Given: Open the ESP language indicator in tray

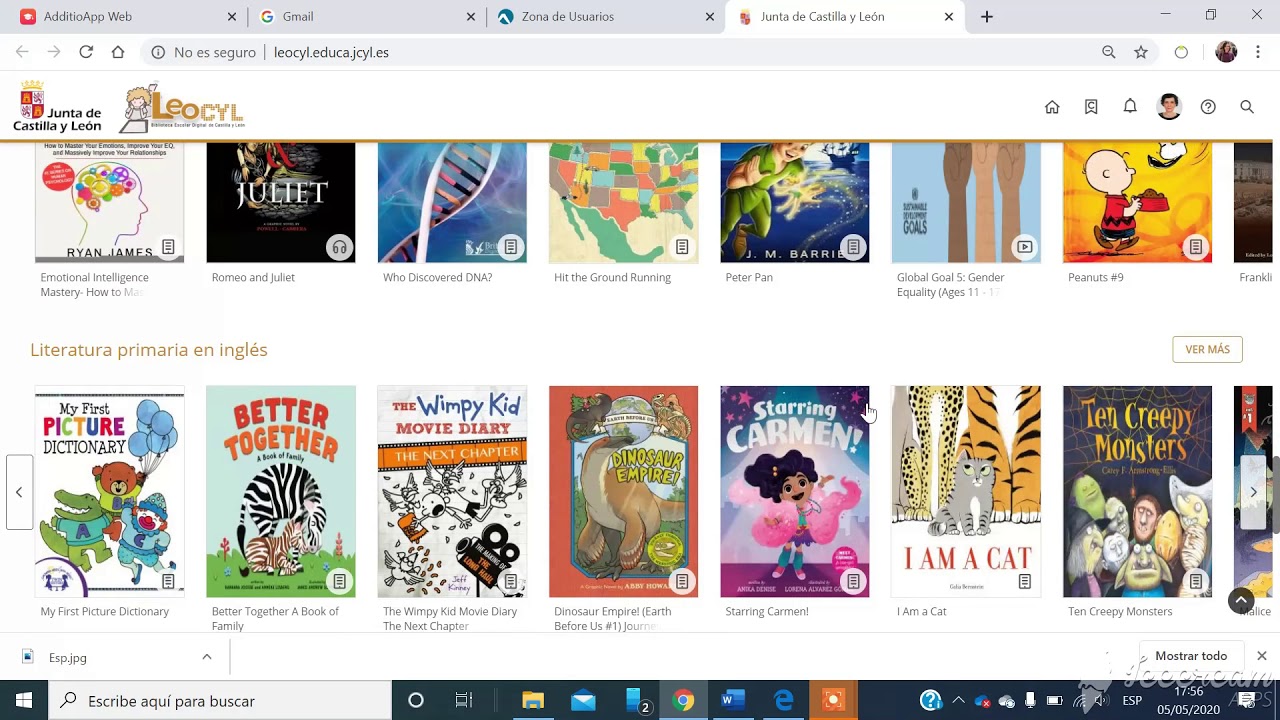Looking at the screenshot, I should [x=1133, y=701].
